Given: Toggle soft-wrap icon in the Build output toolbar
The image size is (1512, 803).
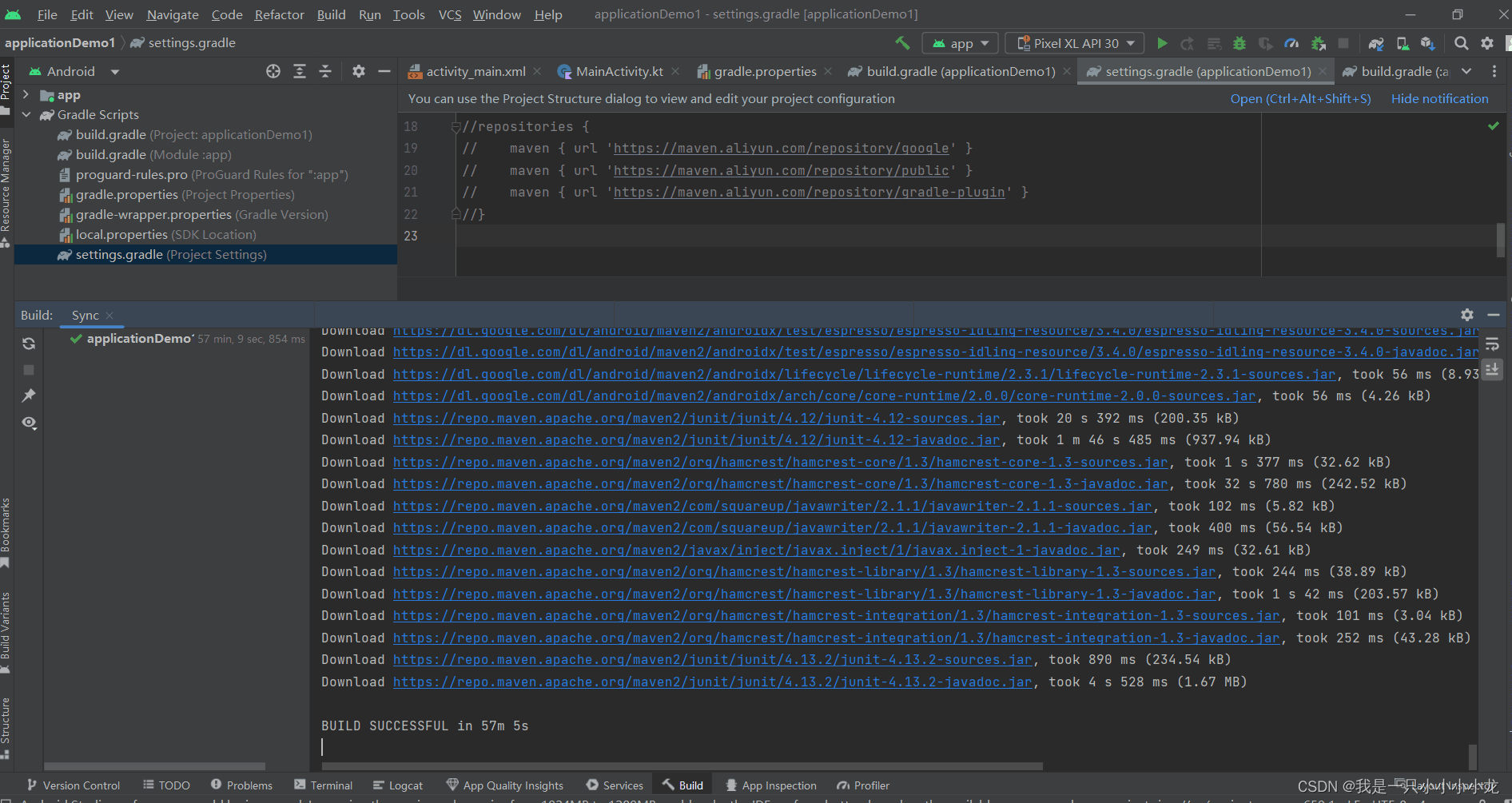Looking at the screenshot, I should pos(1492,344).
